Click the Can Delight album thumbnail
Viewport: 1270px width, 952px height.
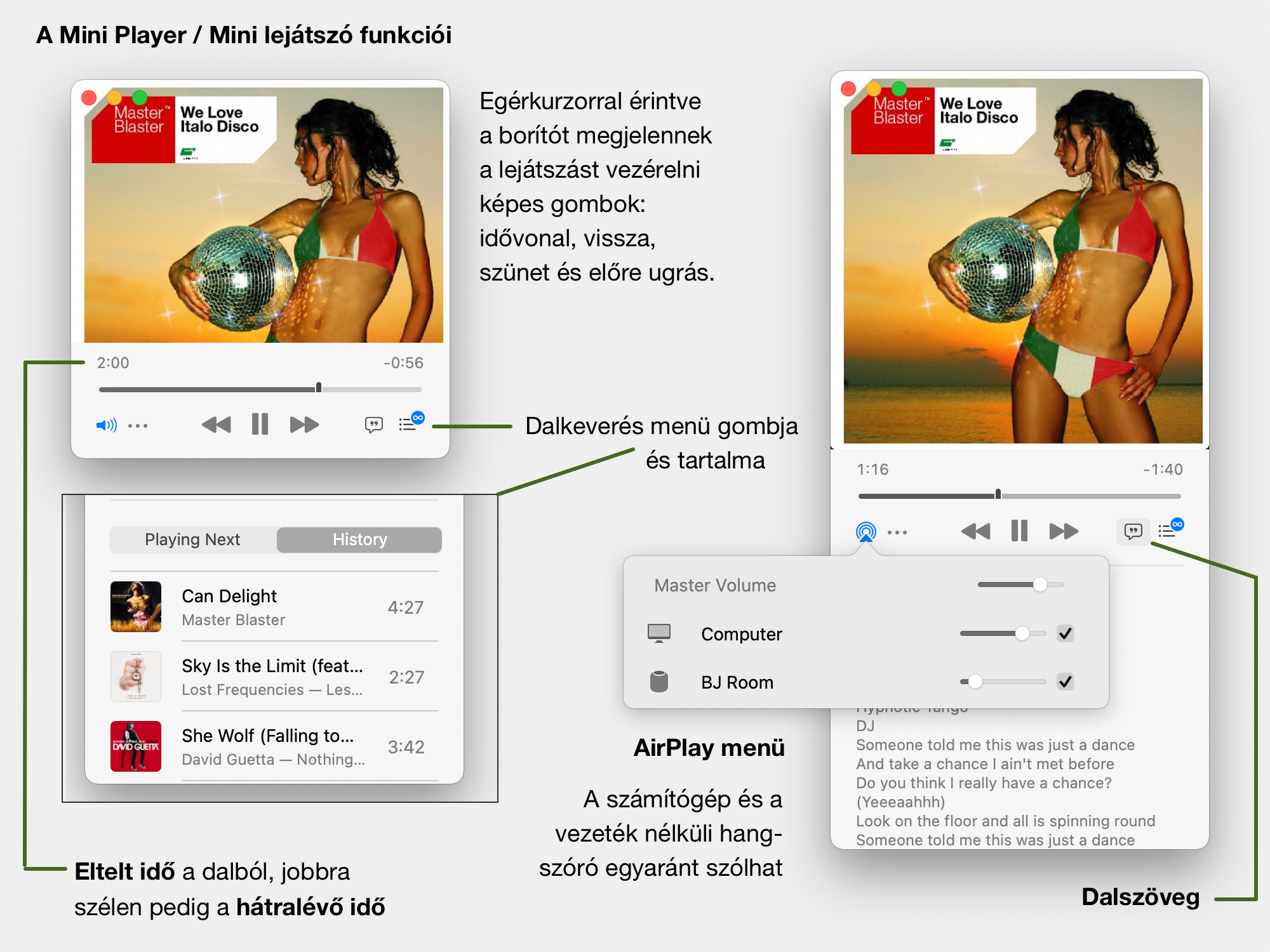pyautogui.click(x=136, y=607)
